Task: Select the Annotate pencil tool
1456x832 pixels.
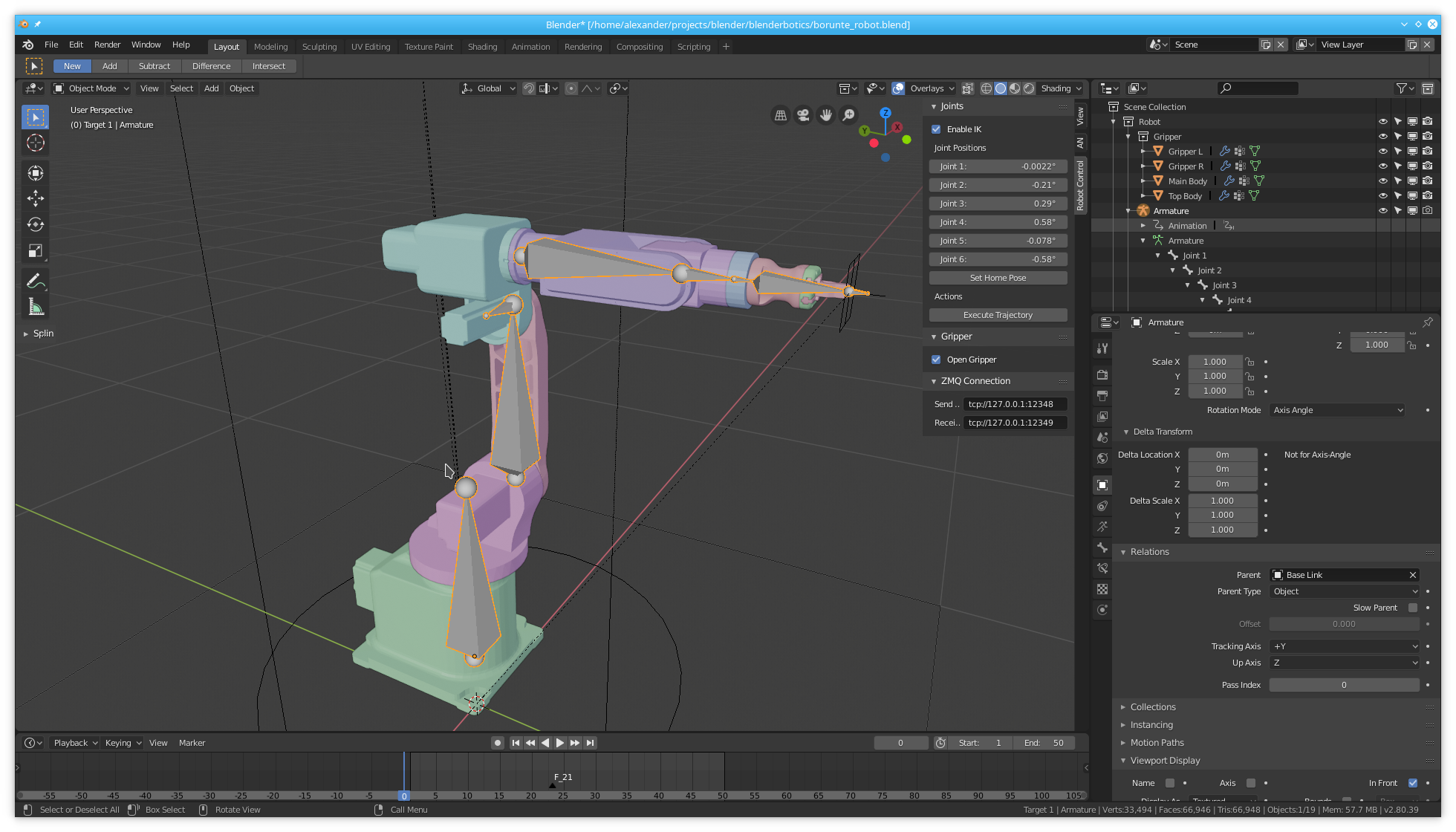Action: [x=35, y=282]
